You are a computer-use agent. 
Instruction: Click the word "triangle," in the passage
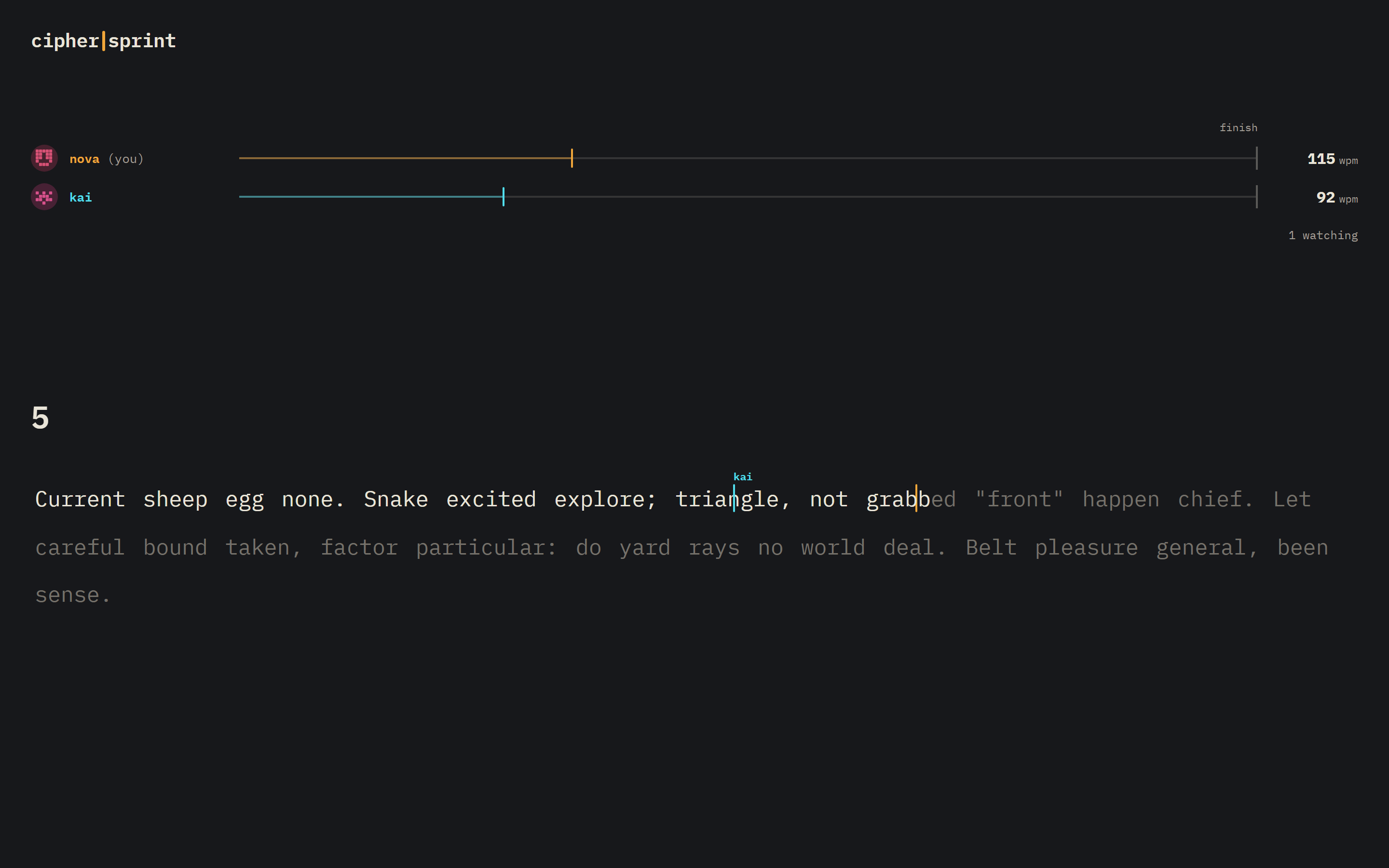(x=733, y=500)
